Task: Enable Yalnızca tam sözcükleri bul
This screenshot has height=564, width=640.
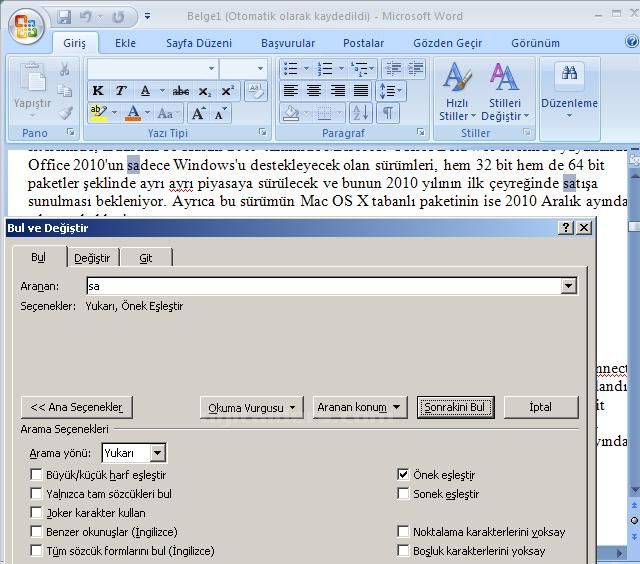Action: [x=36, y=494]
